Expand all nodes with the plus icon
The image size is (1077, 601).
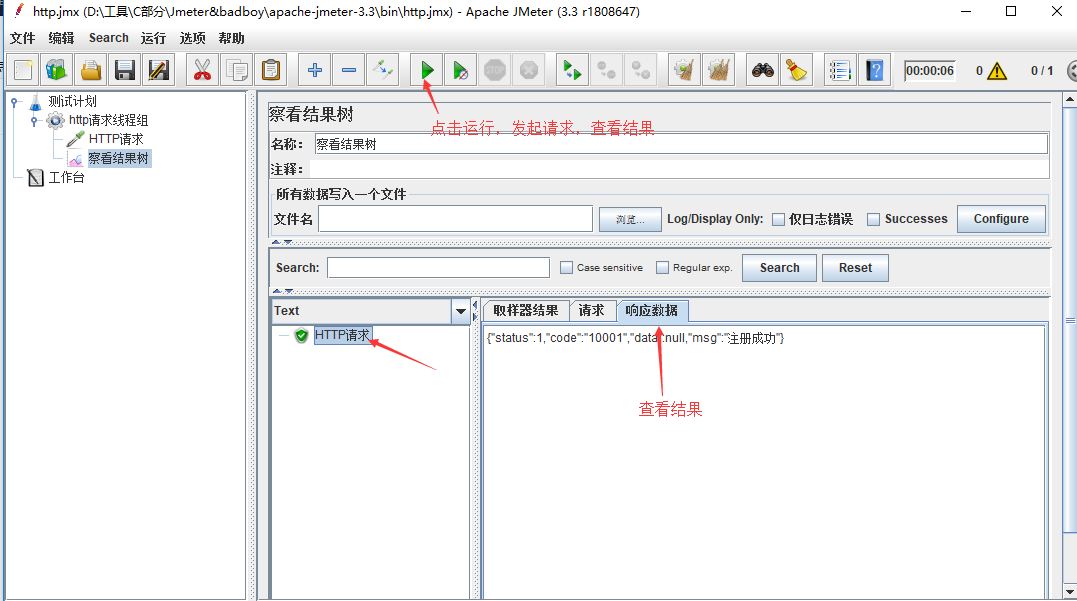[x=315, y=70]
